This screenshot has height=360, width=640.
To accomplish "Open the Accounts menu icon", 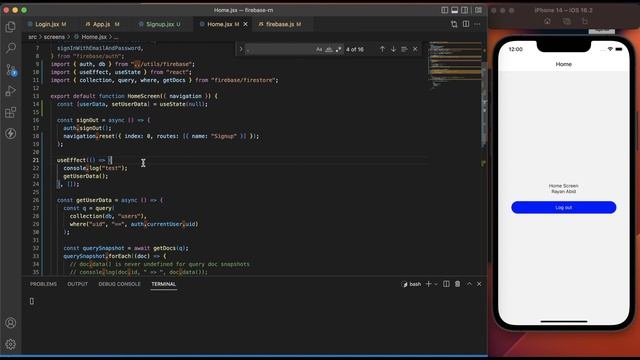I will [11, 323].
